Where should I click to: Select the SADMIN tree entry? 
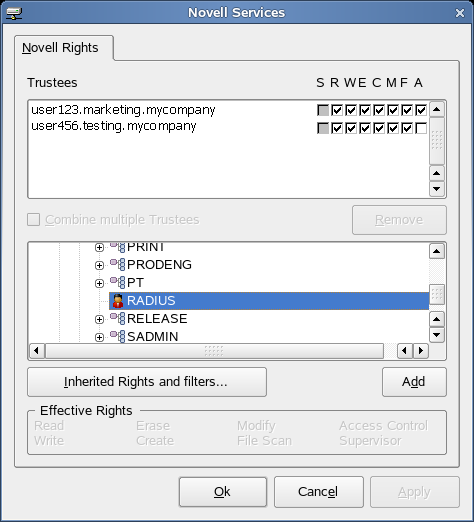click(x=153, y=337)
